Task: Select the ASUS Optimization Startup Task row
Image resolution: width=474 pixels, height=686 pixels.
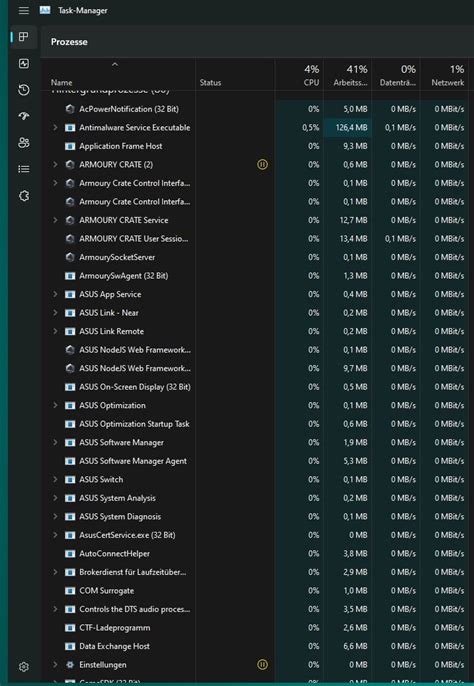Action: point(255,424)
